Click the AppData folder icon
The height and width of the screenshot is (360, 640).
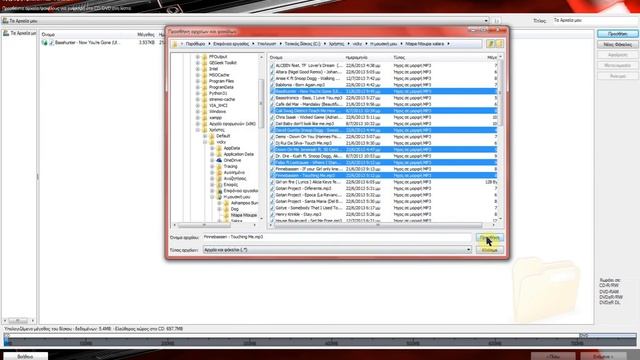pos(219,148)
